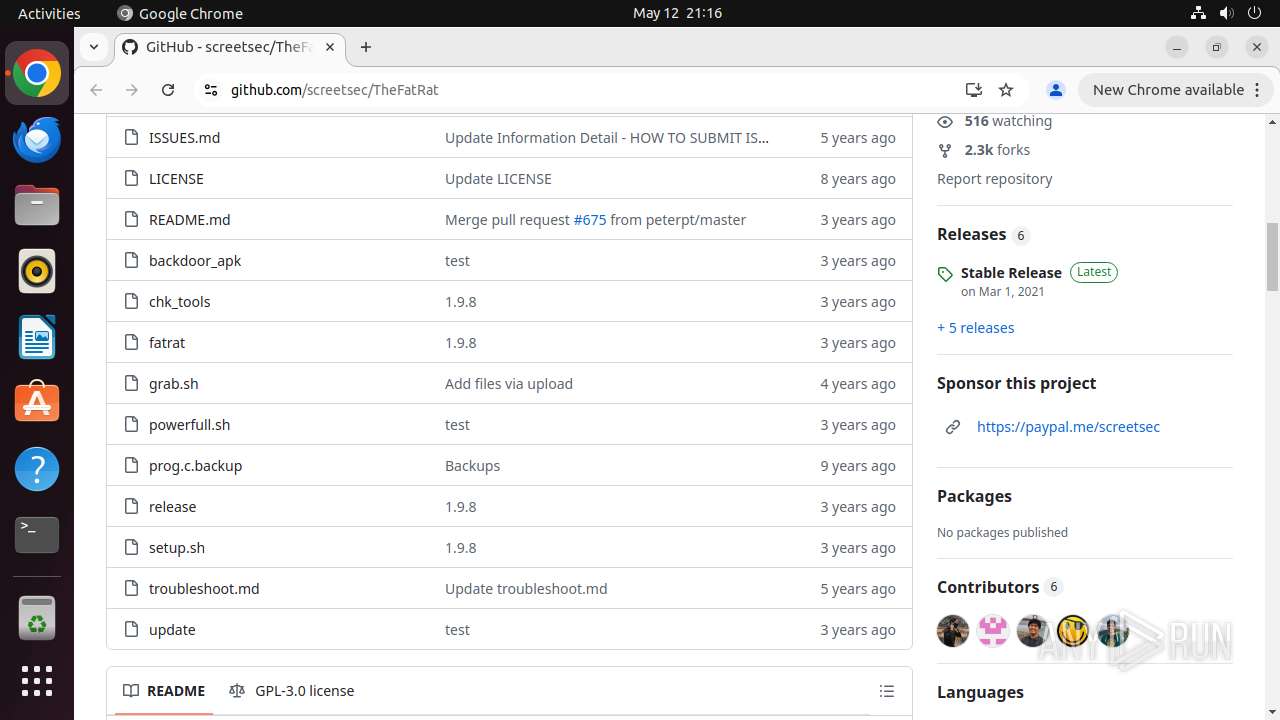
Task: Open the paypal.me/screetsec sponsor link
Action: [x=1068, y=427]
